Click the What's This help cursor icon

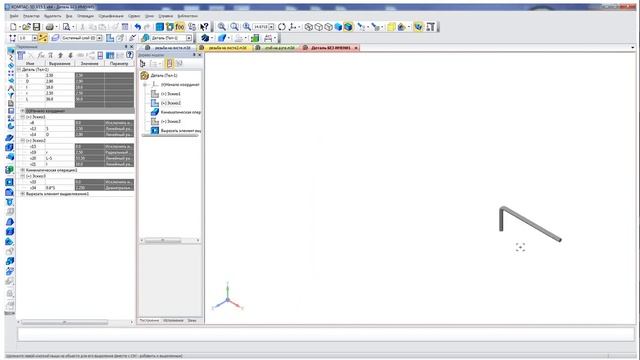[x=204, y=27]
